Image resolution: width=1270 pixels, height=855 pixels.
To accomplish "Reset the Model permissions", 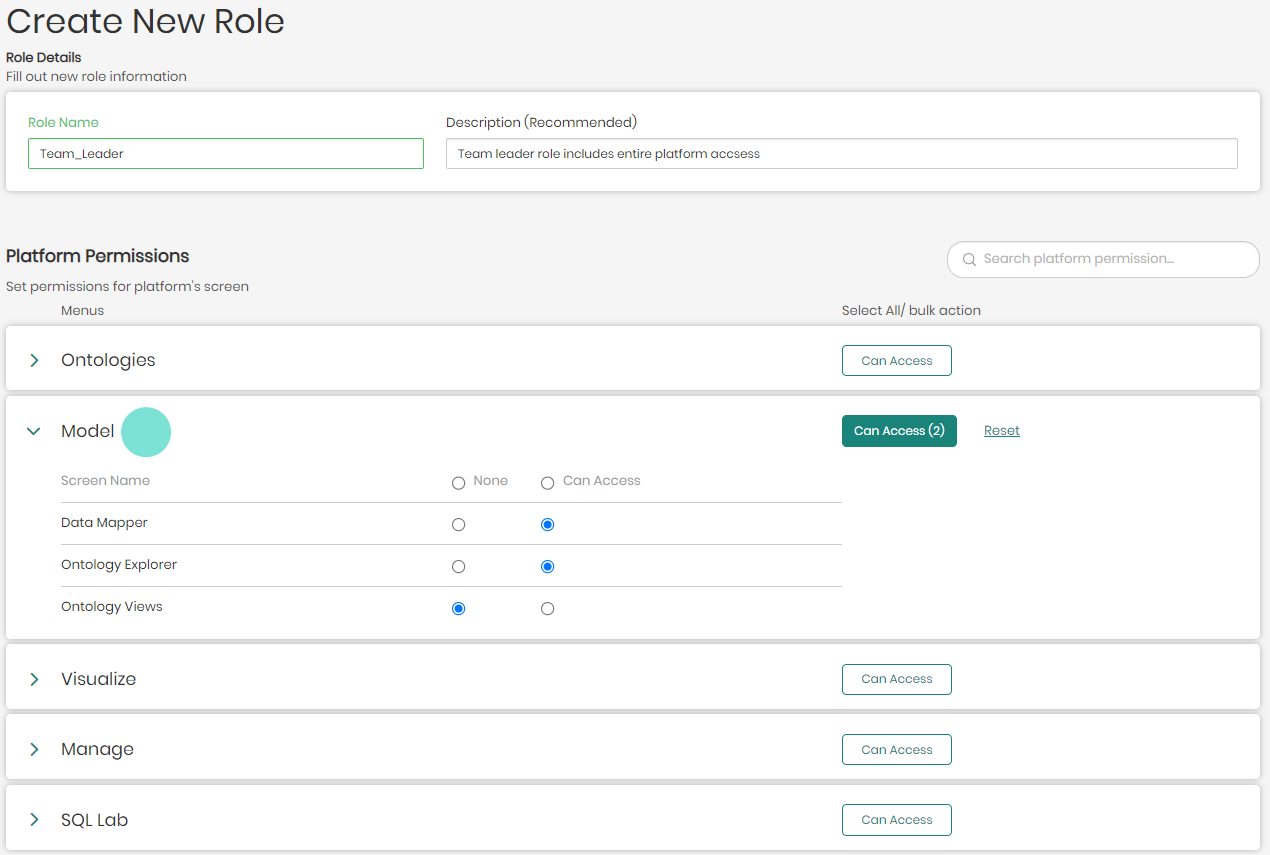I will point(1001,431).
